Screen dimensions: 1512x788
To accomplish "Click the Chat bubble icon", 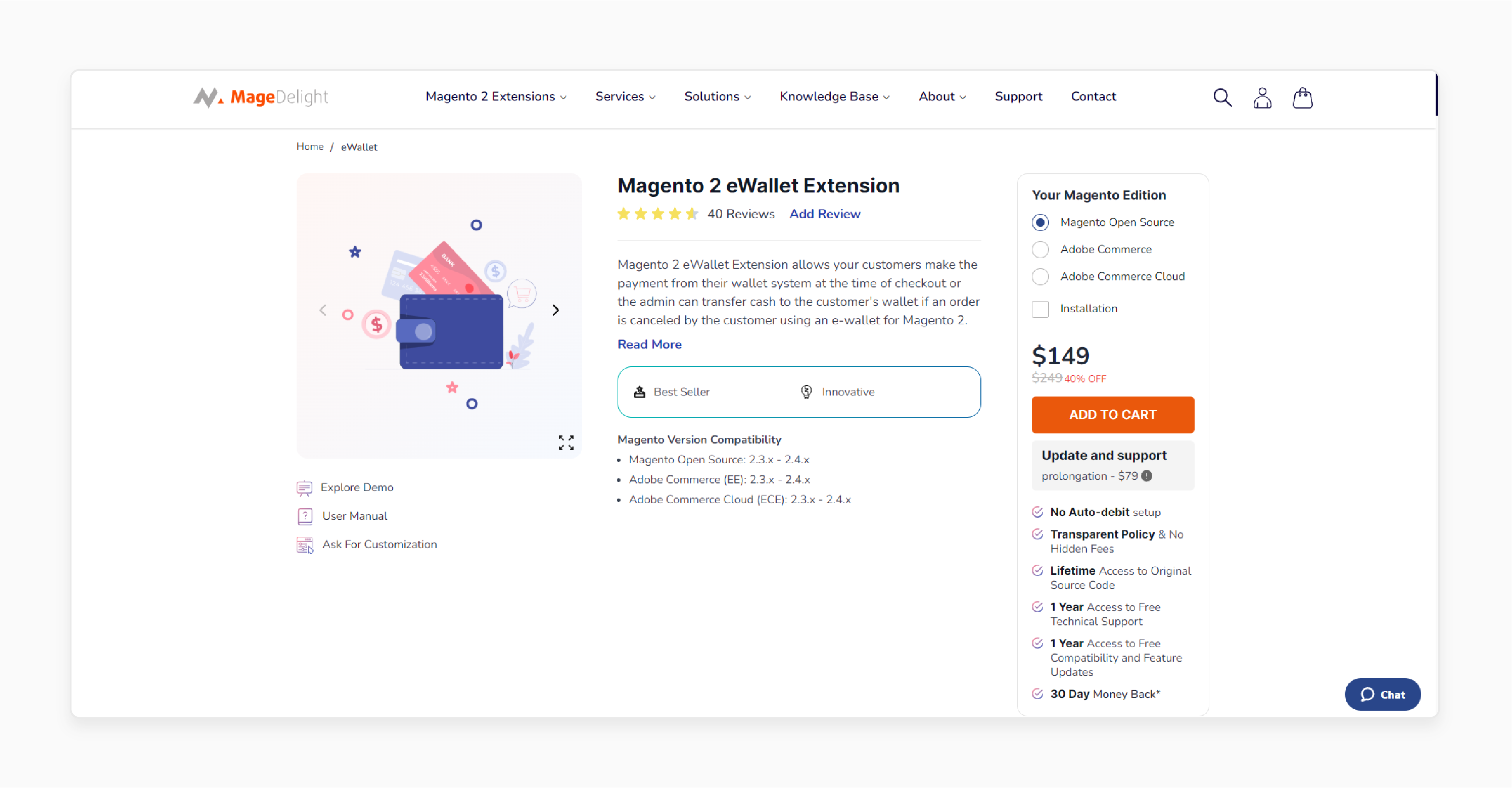I will pyautogui.click(x=1367, y=695).
